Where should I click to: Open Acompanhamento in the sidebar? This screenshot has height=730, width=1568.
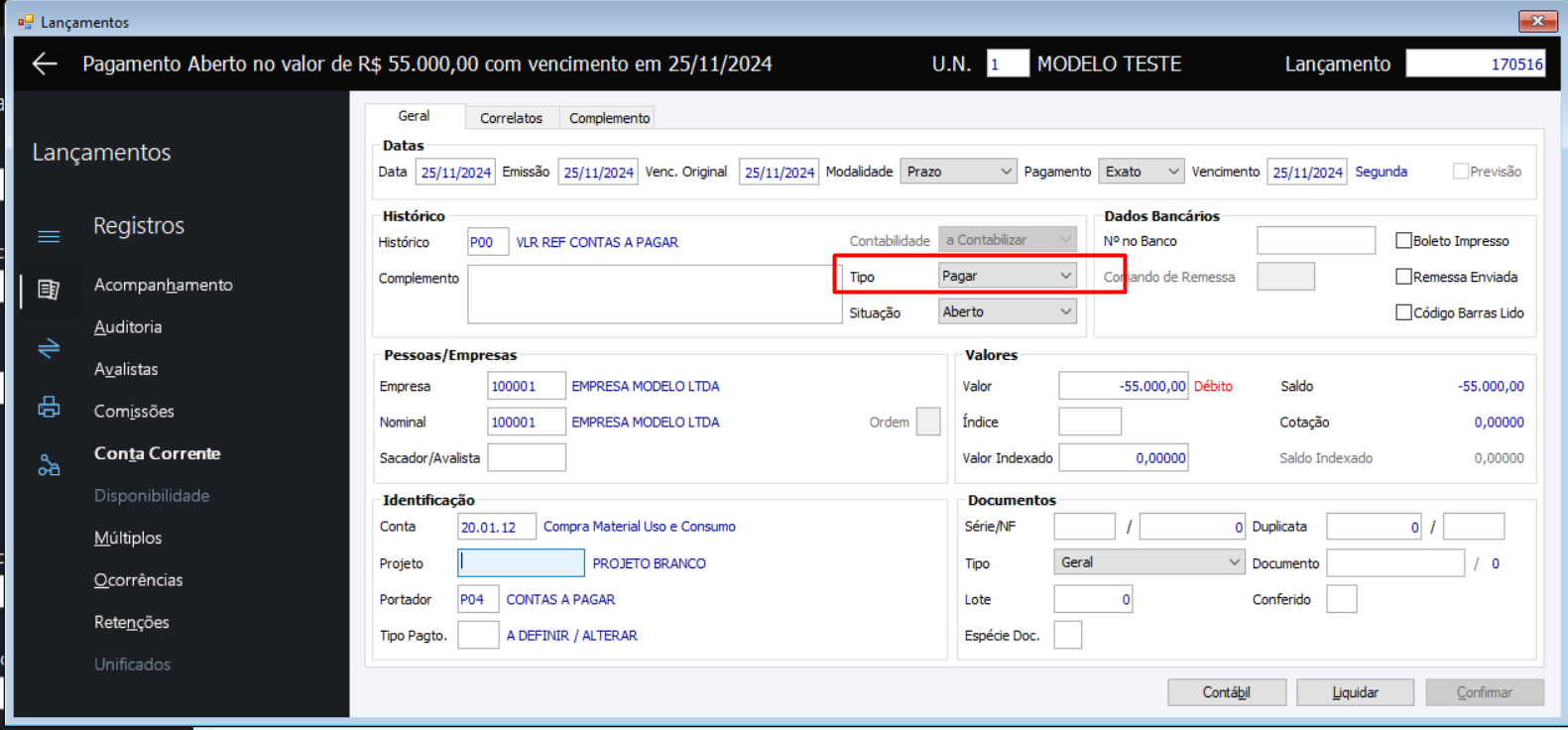coord(164,285)
